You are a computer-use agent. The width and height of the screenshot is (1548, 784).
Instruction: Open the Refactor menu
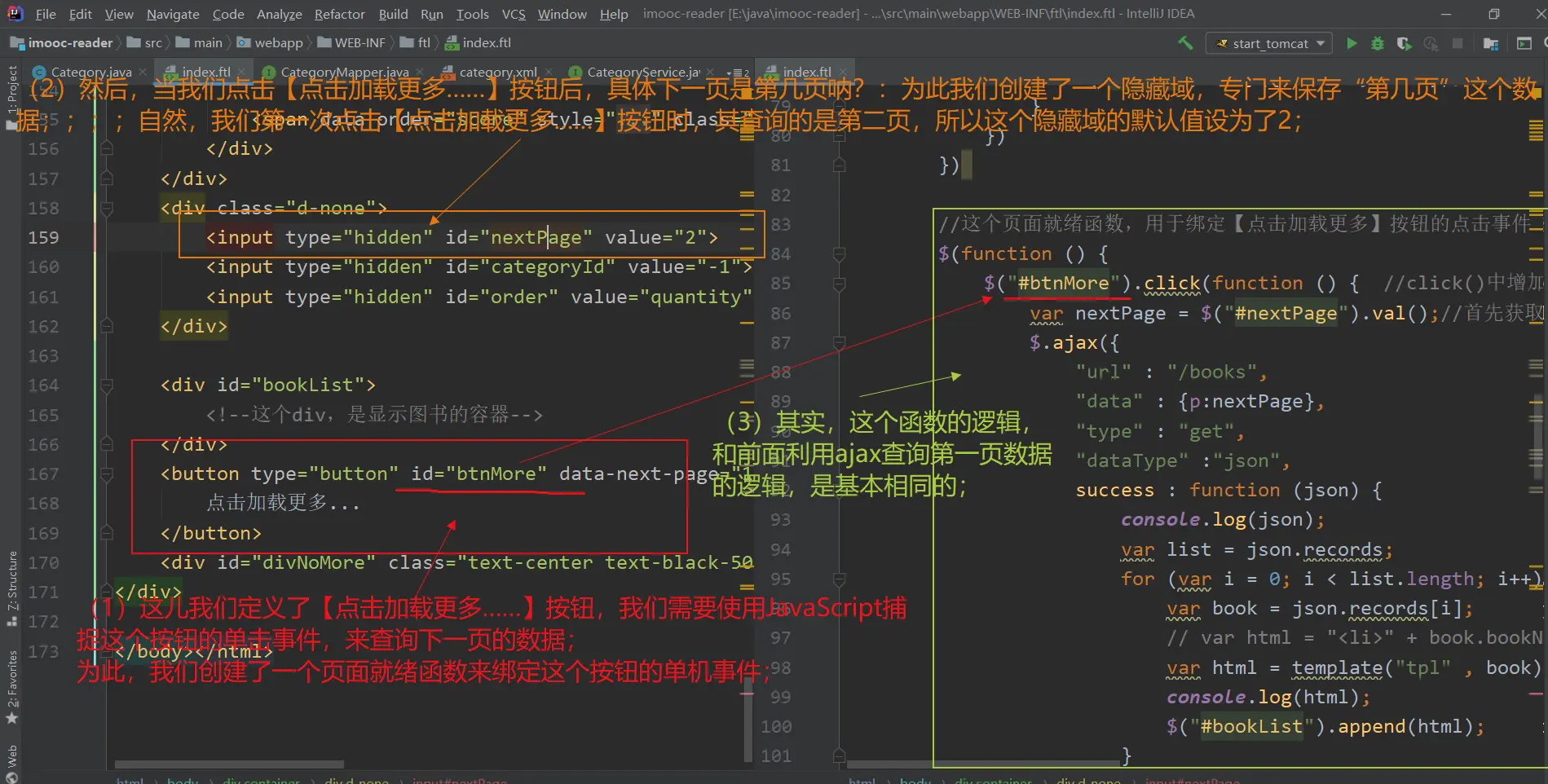click(339, 14)
